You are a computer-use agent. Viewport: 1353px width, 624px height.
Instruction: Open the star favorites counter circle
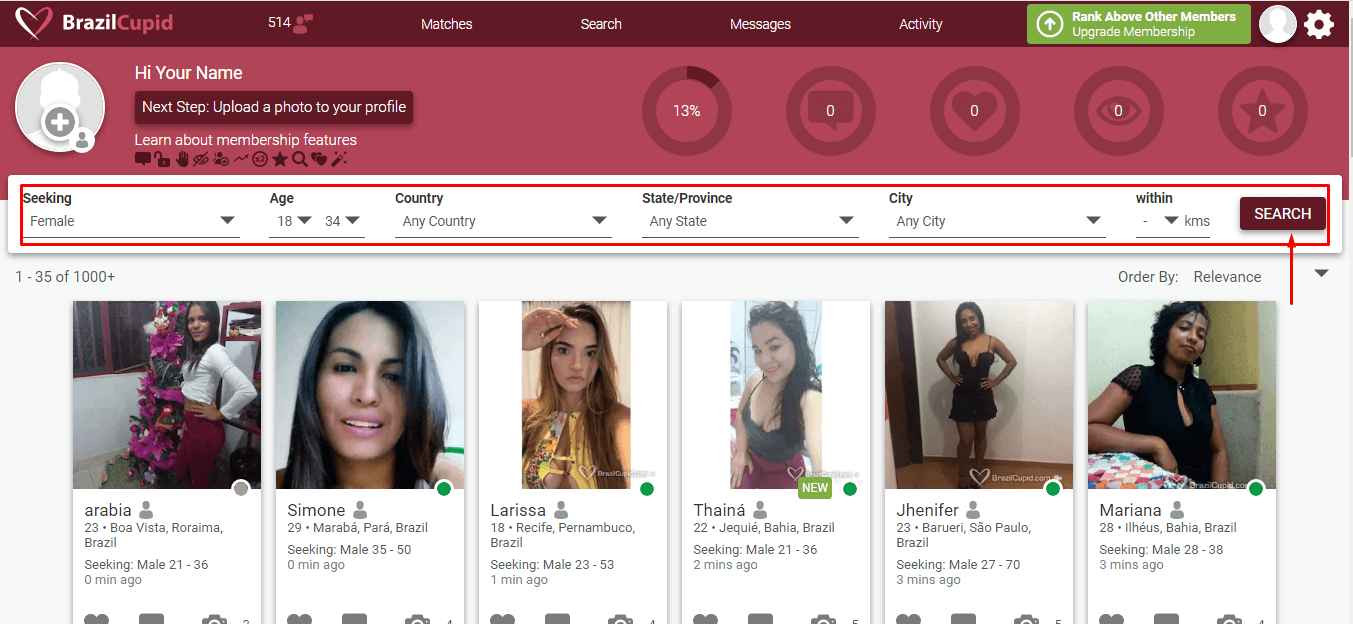(x=1262, y=111)
